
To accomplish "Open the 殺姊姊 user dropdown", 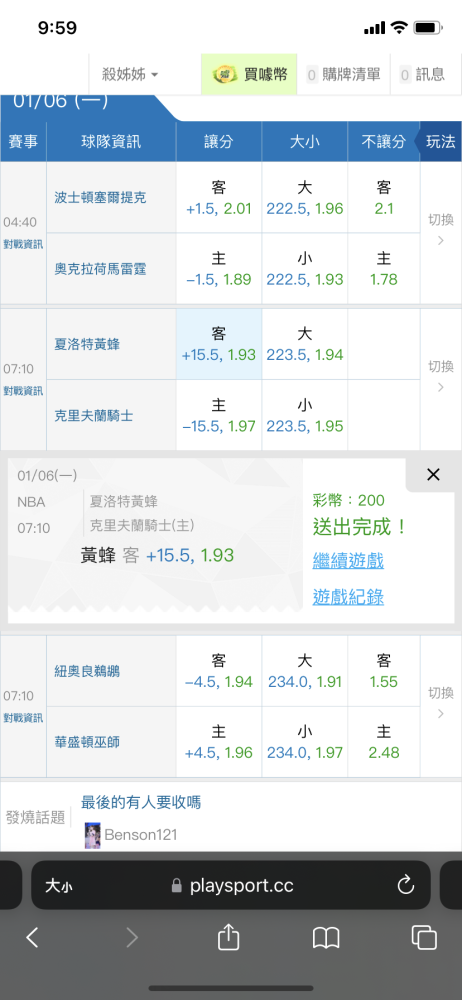I will (130, 75).
